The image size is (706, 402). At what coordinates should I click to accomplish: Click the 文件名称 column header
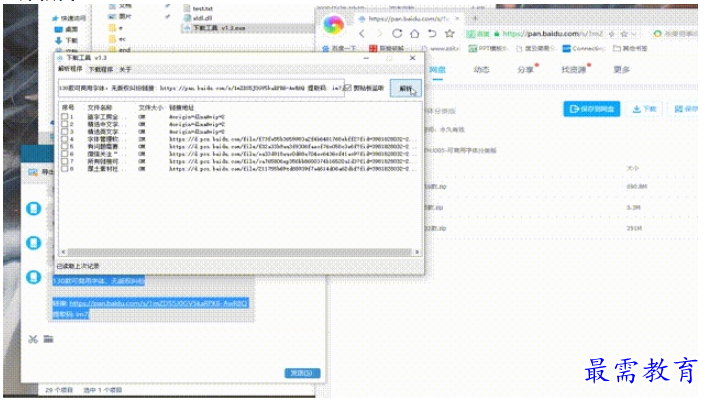pyautogui.click(x=100, y=108)
